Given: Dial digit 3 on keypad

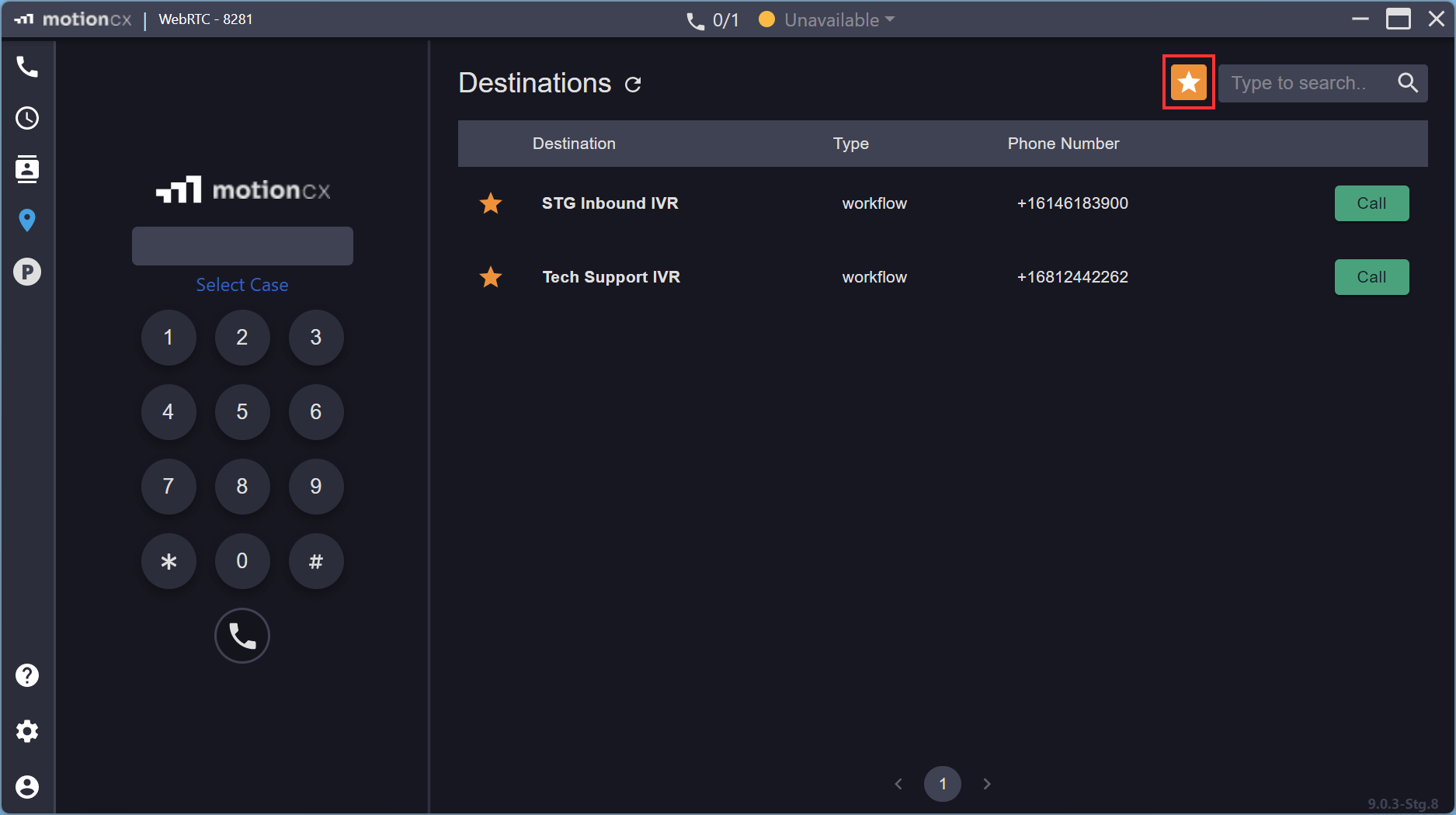Looking at the screenshot, I should 316,338.
